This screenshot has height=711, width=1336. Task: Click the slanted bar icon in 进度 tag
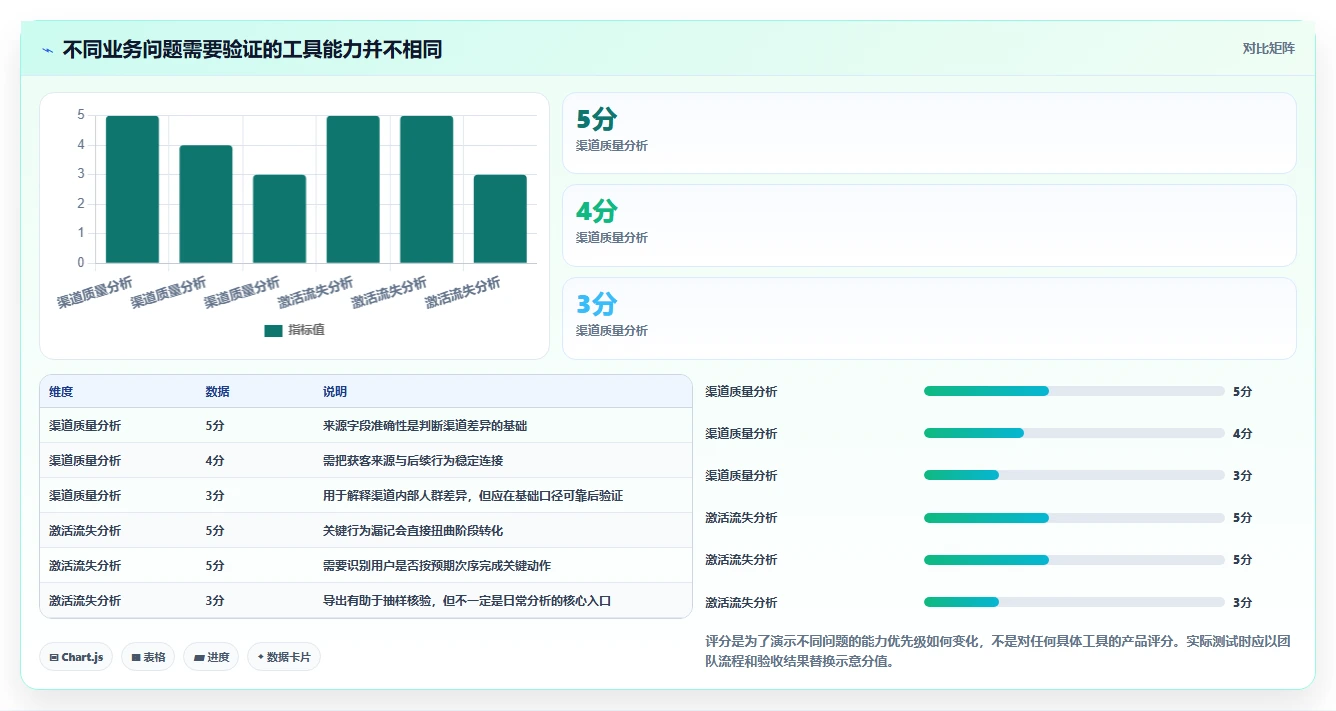(199, 657)
